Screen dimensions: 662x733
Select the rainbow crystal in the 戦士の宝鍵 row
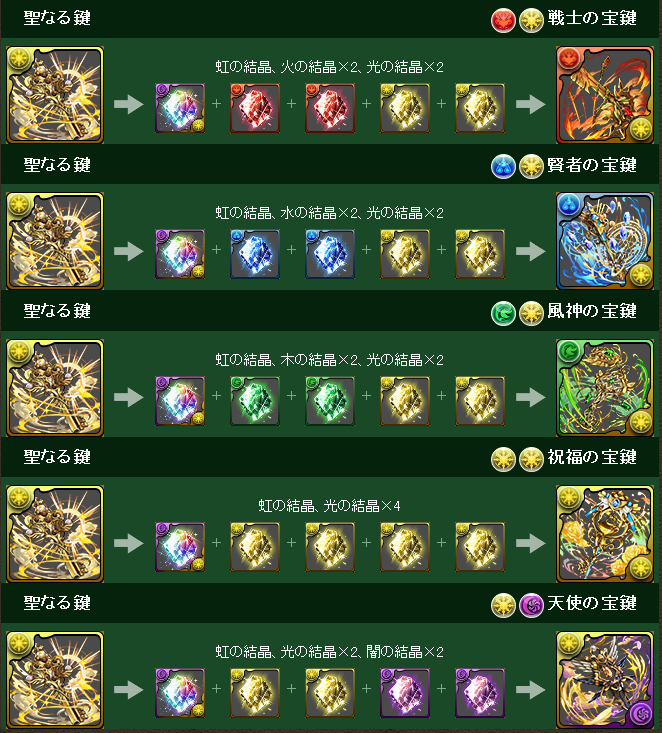[x=180, y=108]
